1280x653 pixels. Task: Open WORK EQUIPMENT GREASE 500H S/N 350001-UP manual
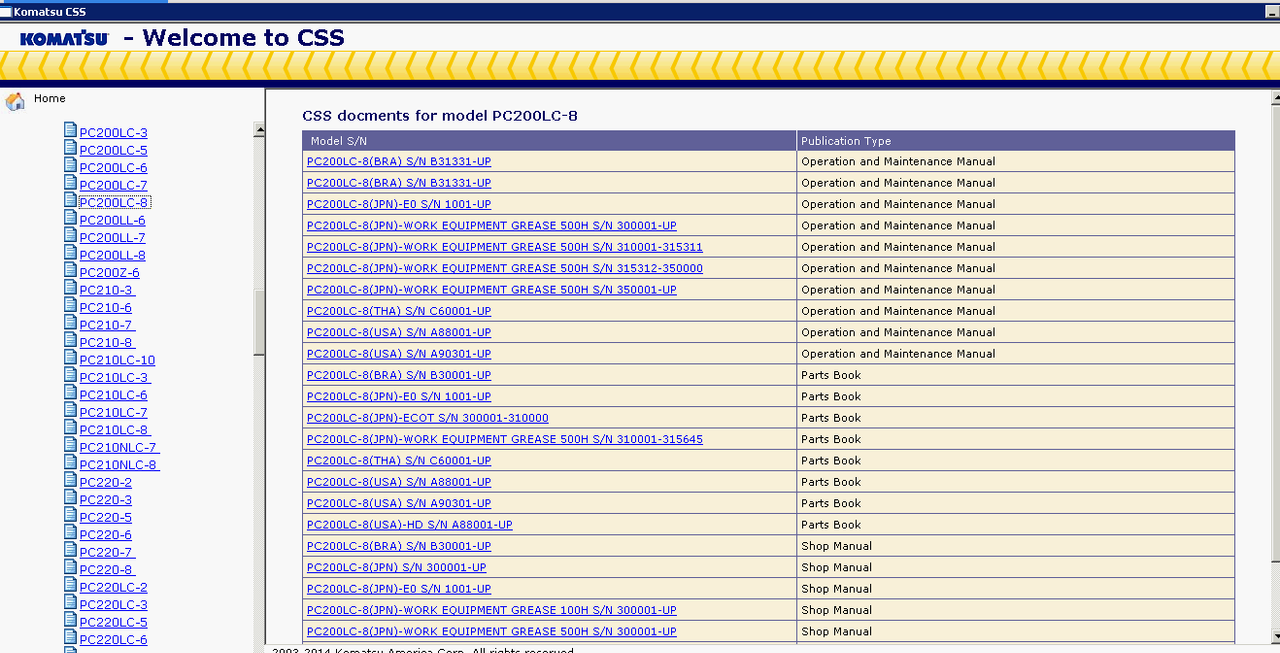coord(492,290)
